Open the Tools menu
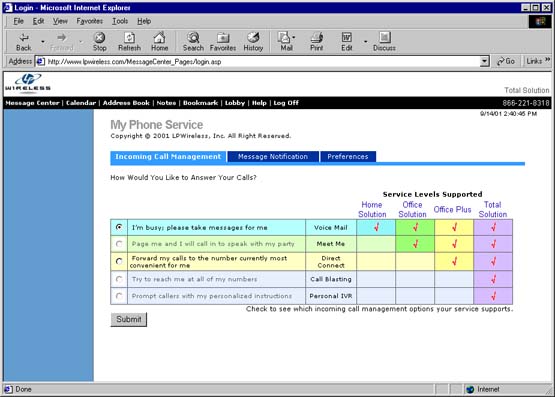The image size is (555, 397). [120, 21]
